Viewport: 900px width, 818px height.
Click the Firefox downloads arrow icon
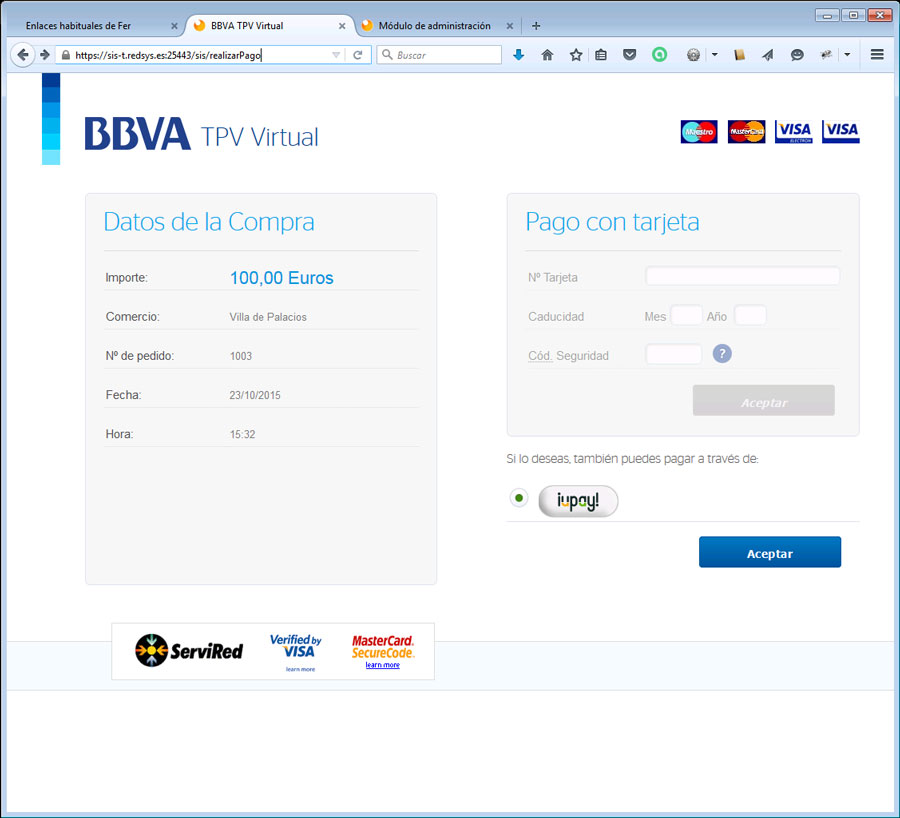tap(518, 55)
